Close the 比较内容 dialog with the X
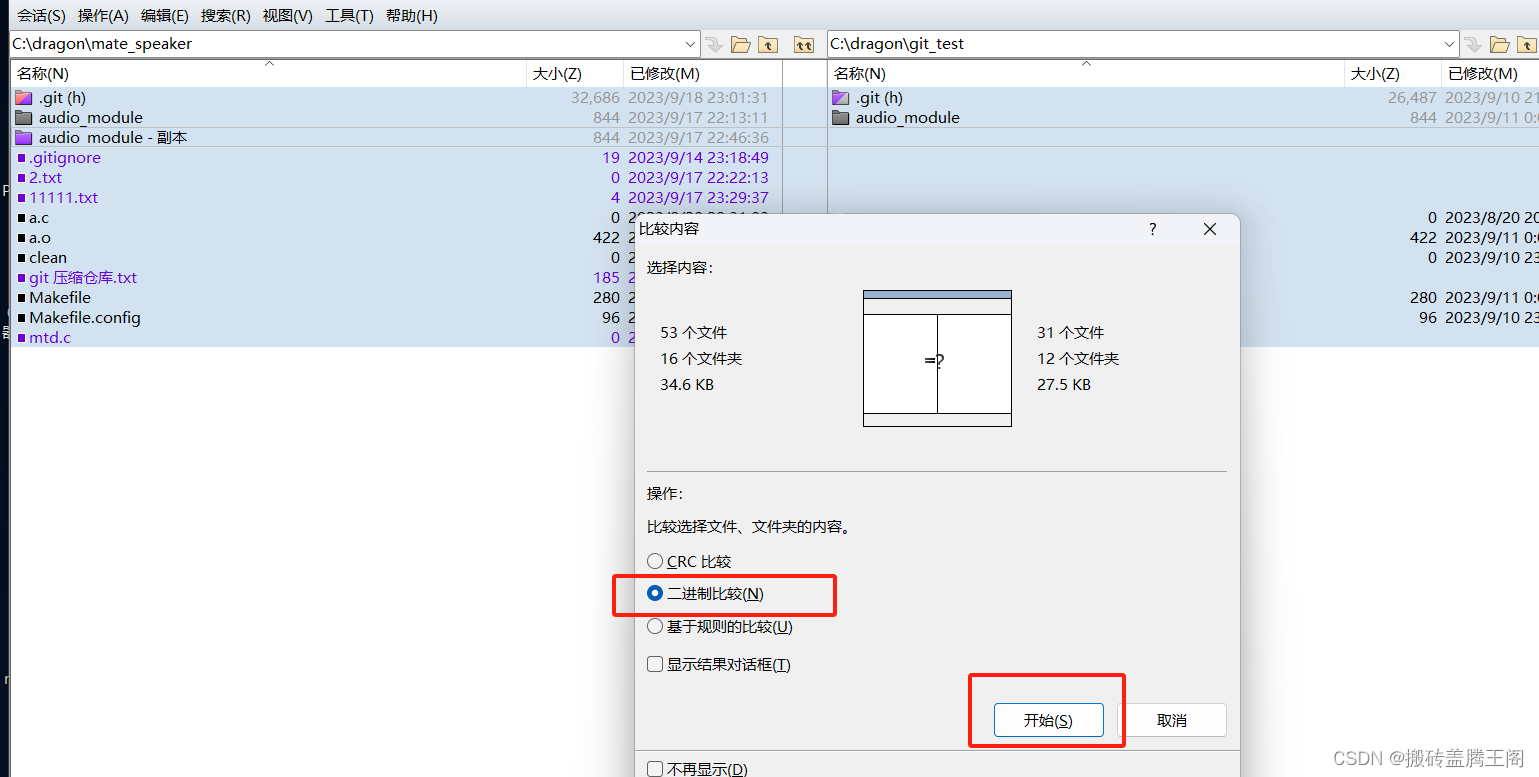The width and height of the screenshot is (1539, 777). click(x=1210, y=229)
